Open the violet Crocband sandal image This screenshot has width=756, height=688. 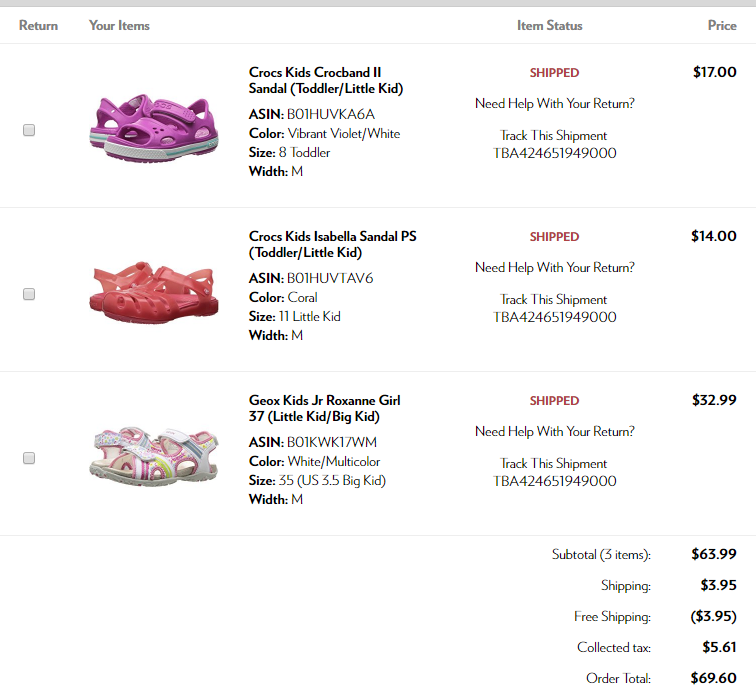point(153,127)
